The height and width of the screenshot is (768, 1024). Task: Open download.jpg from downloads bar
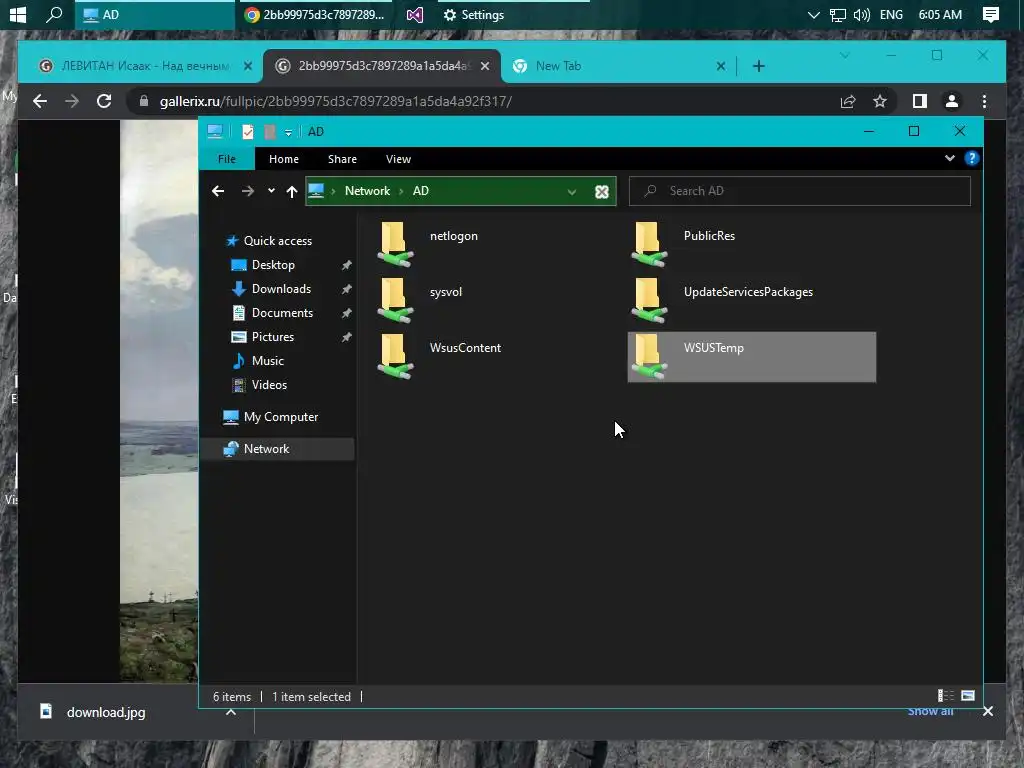pos(106,712)
